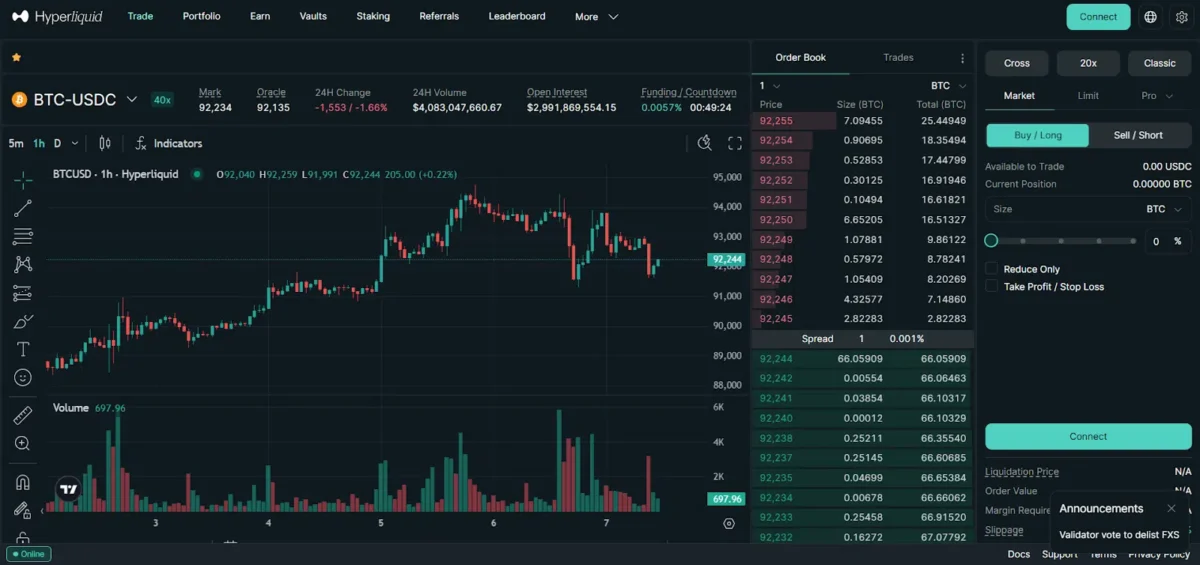Click the TradingView logo on chart
Image resolution: width=1200 pixels, height=565 pixels.
pos(68,490)
